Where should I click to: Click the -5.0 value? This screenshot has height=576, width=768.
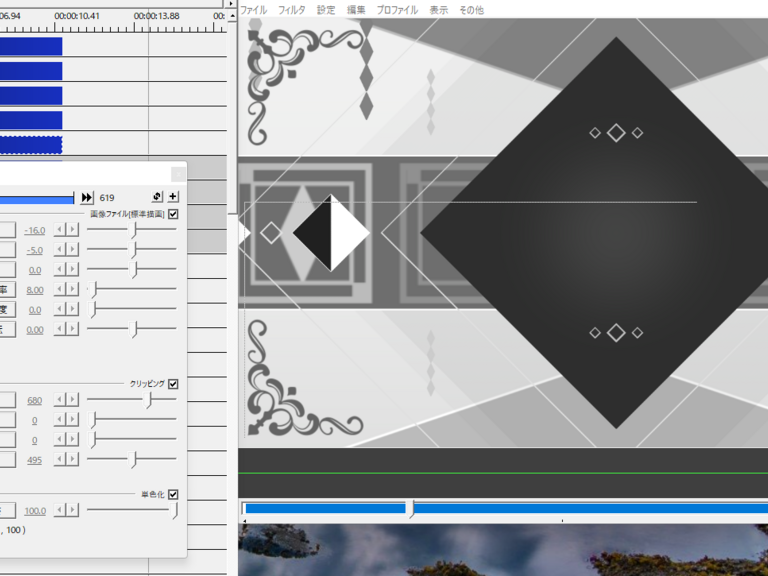click(35, 250)
